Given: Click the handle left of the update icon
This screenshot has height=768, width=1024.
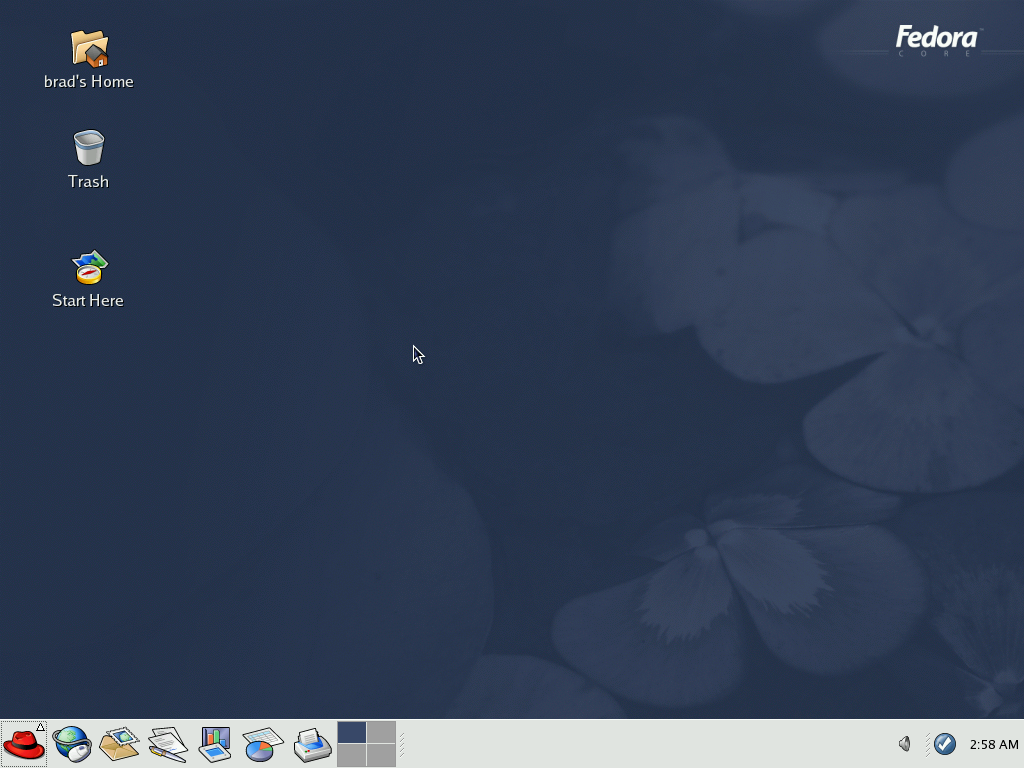Looking at the screenshot, I should [927, 744].
